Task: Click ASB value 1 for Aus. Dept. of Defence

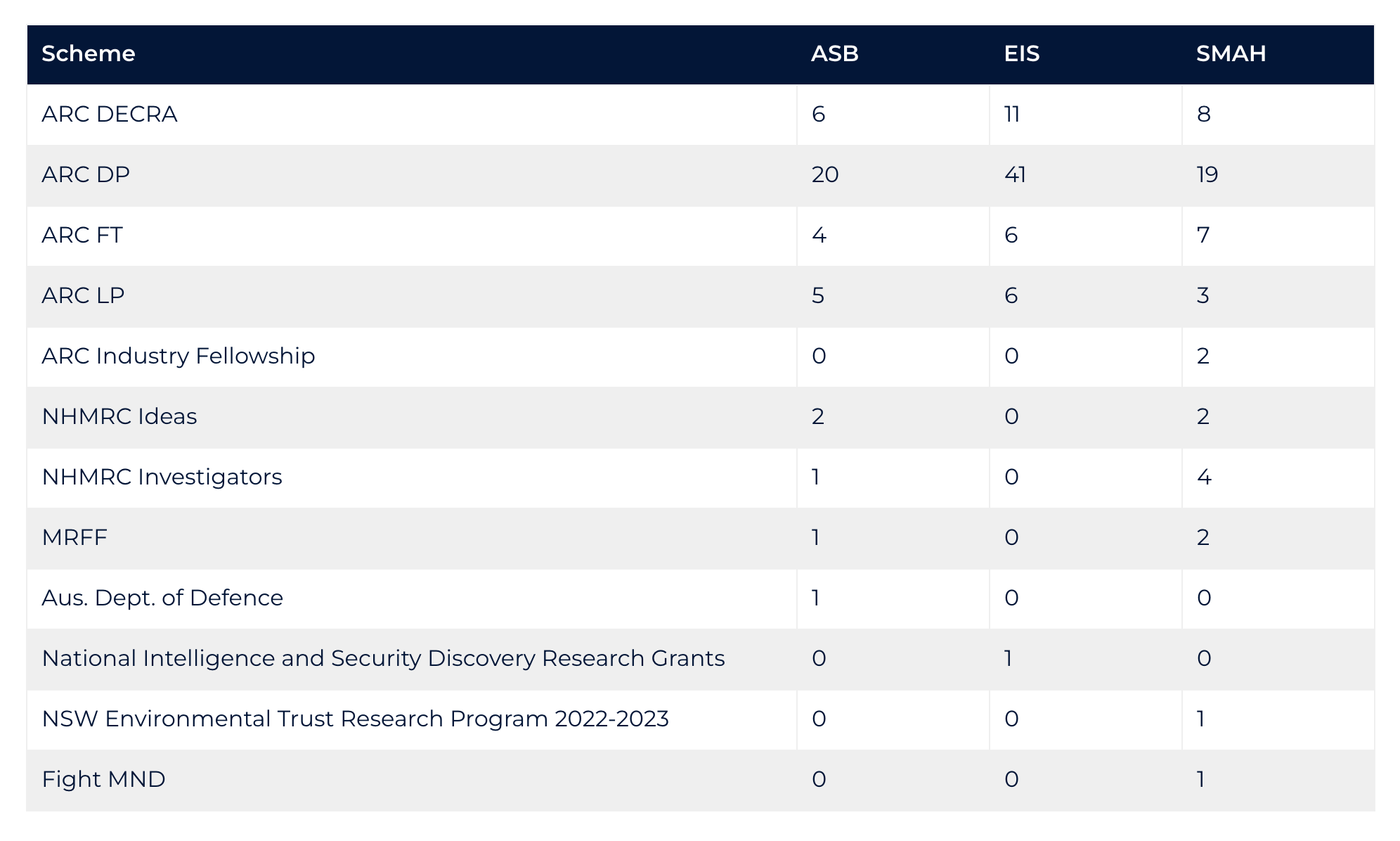Action: (816, 598)
